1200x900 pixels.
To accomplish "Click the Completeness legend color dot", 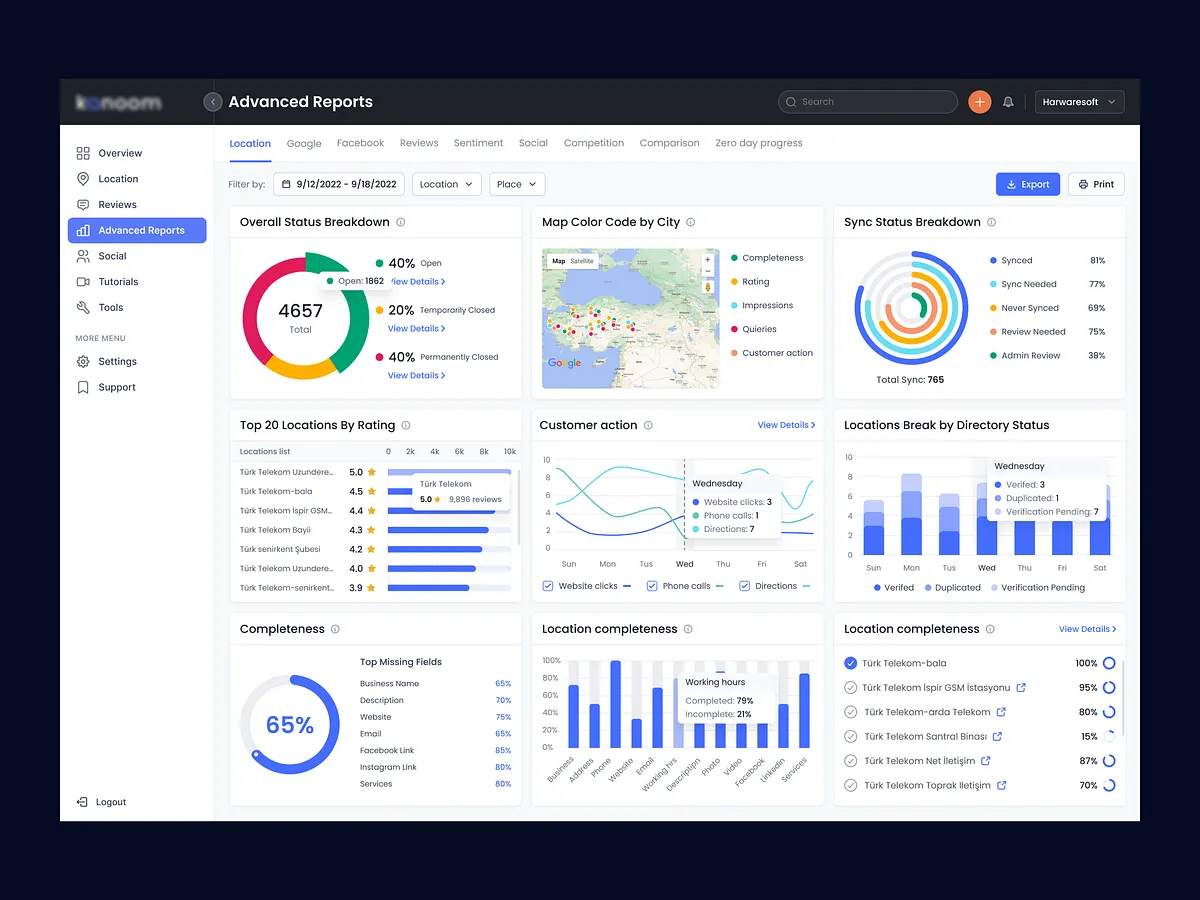I will [735, 258].
